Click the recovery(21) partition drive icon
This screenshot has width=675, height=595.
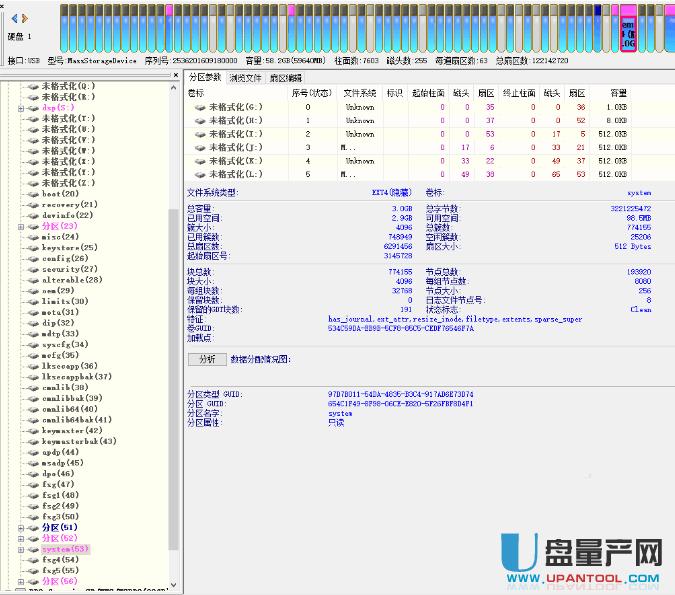(x=33, y=205)
